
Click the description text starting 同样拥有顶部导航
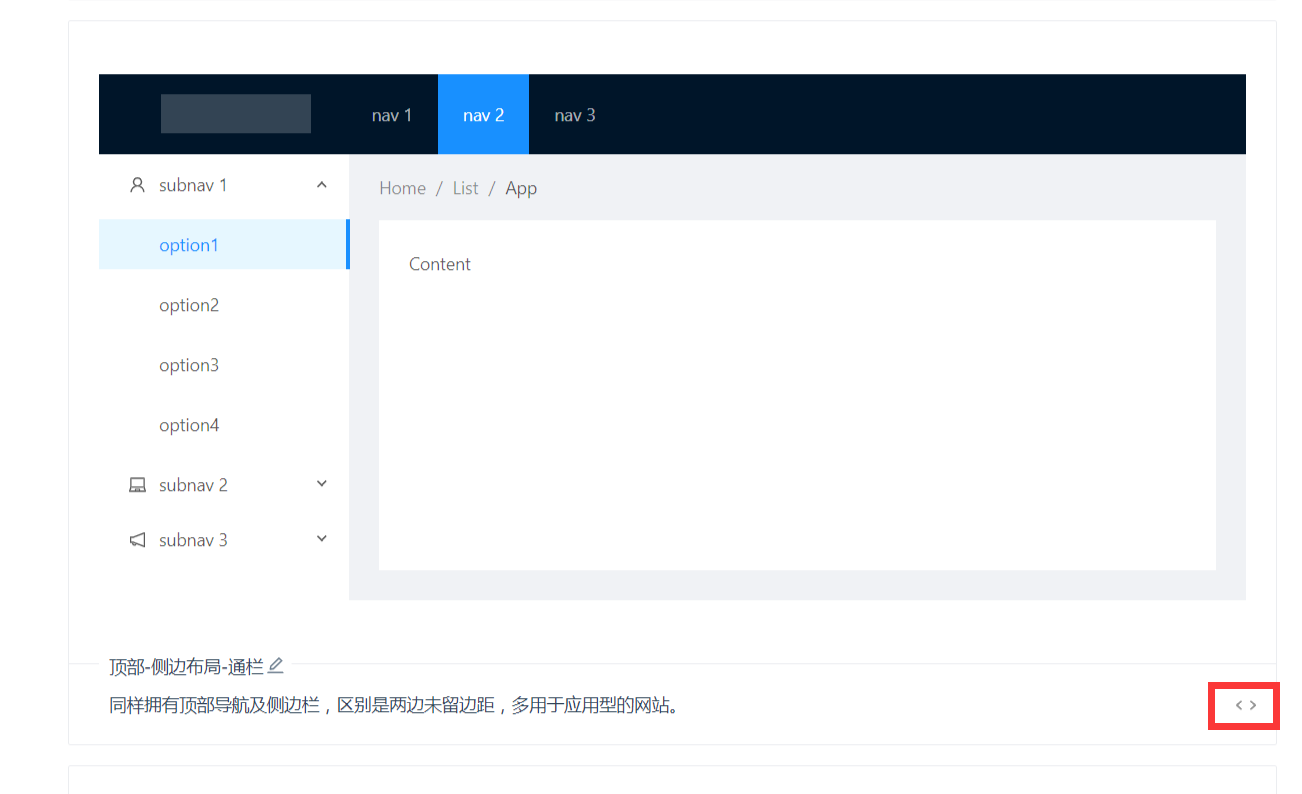[x=397, y=706]
